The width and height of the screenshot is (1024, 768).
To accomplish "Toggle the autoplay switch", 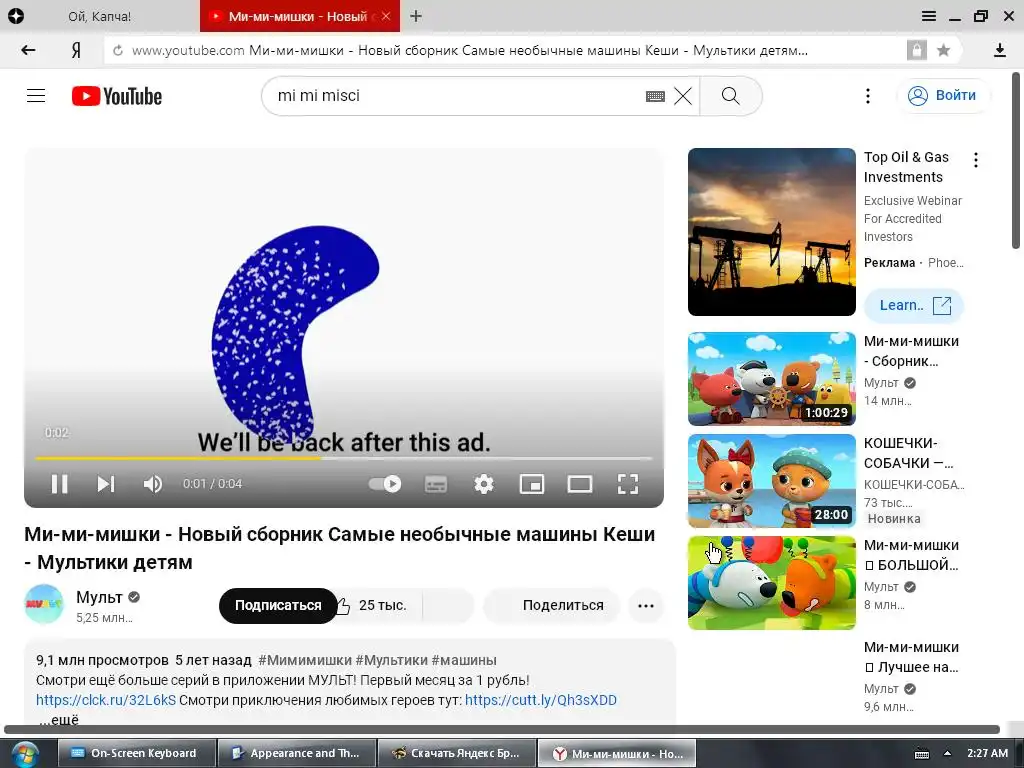I will click(x=385, y=484).
